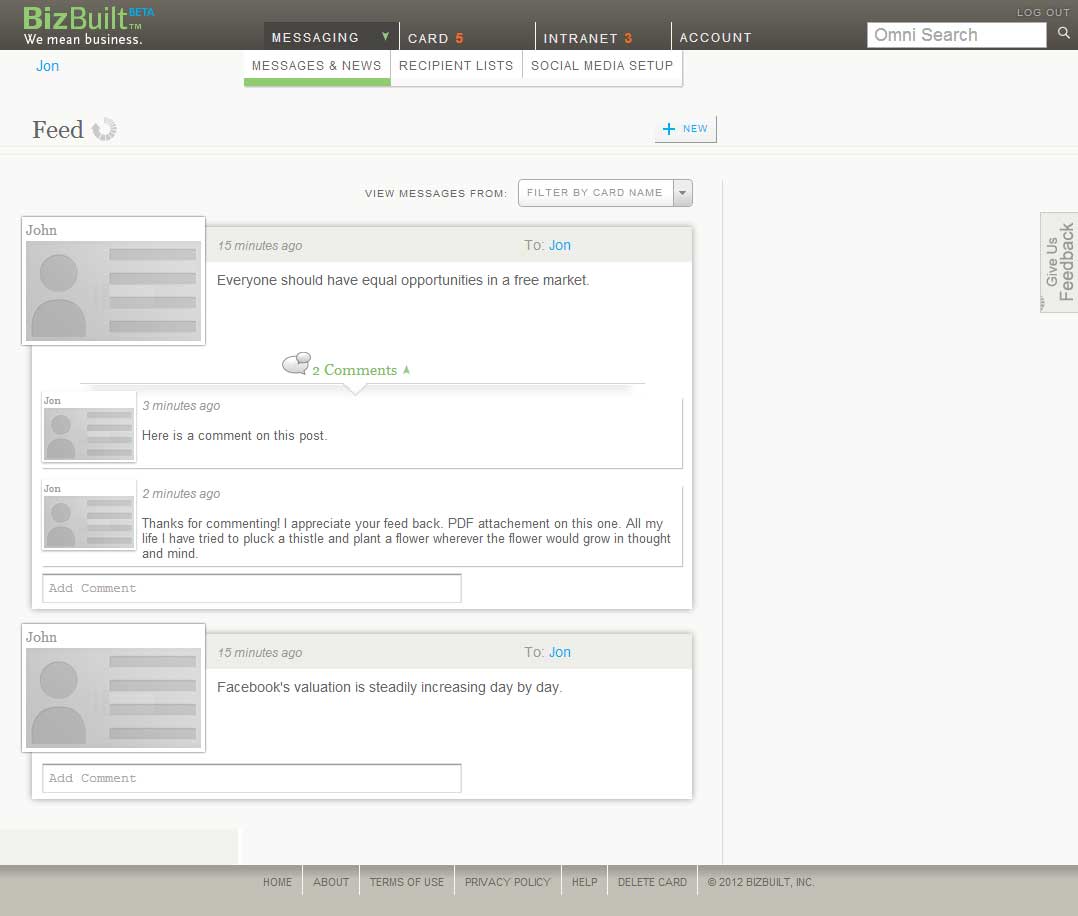The image size is (1078, 916).
Task: Open the BizBuilt logo home link
Action: [x=88, y=25]
